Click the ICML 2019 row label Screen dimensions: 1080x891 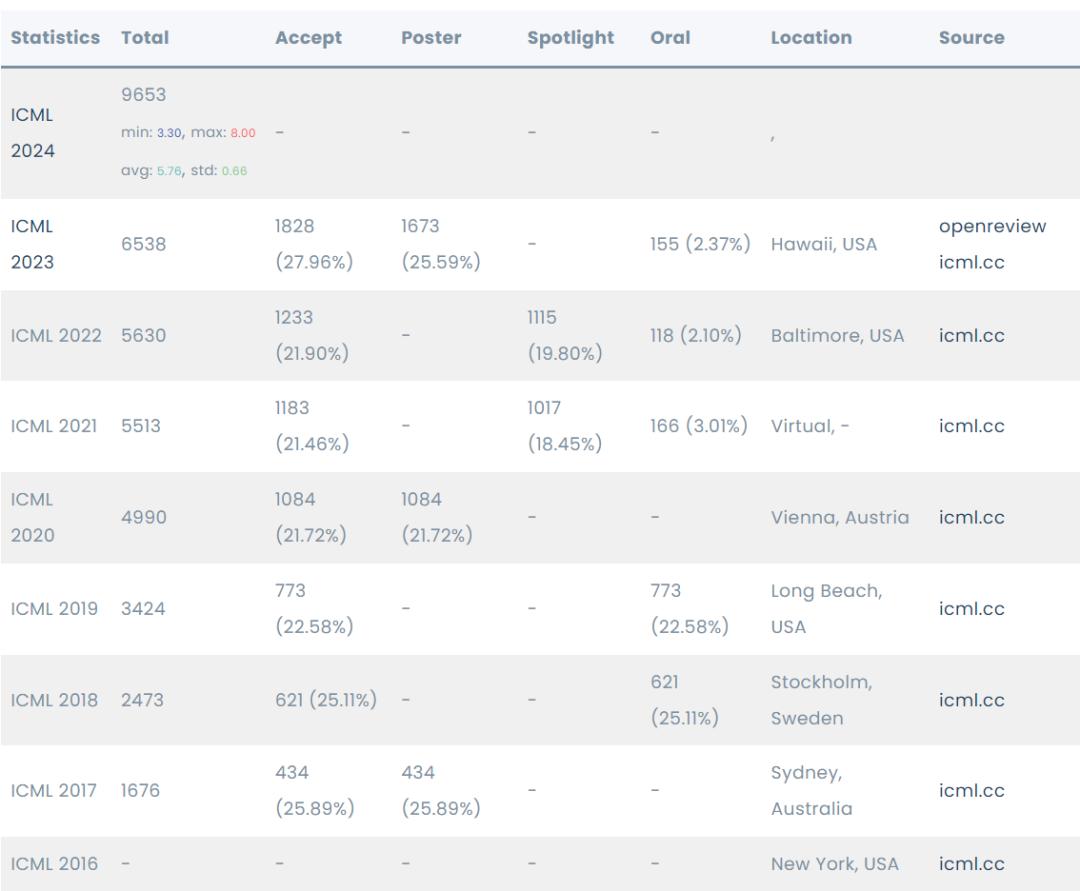tap(54, 609)
